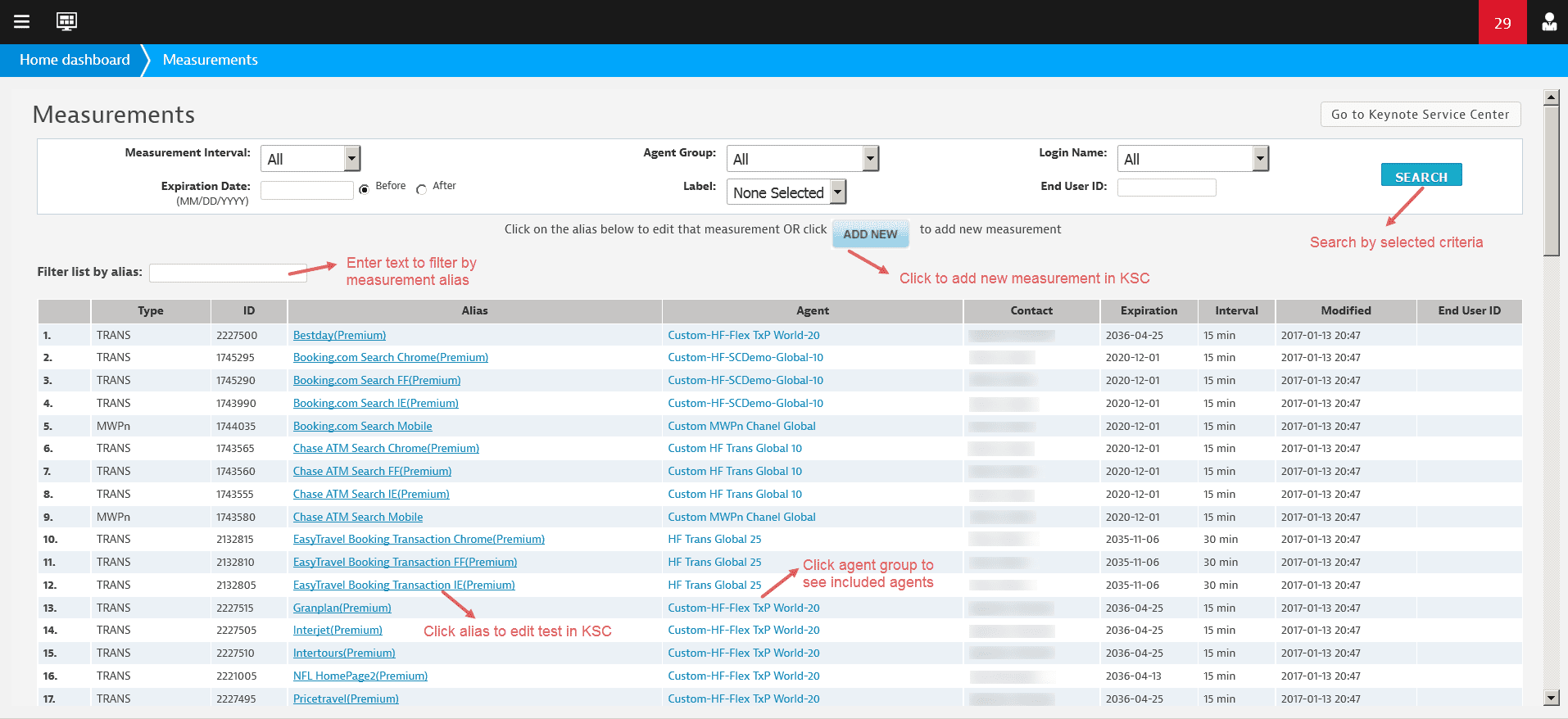Screen dimensions: 1568x719
Task: Open the Granplan(Premium) alias link
Action: tap(342, 608)
